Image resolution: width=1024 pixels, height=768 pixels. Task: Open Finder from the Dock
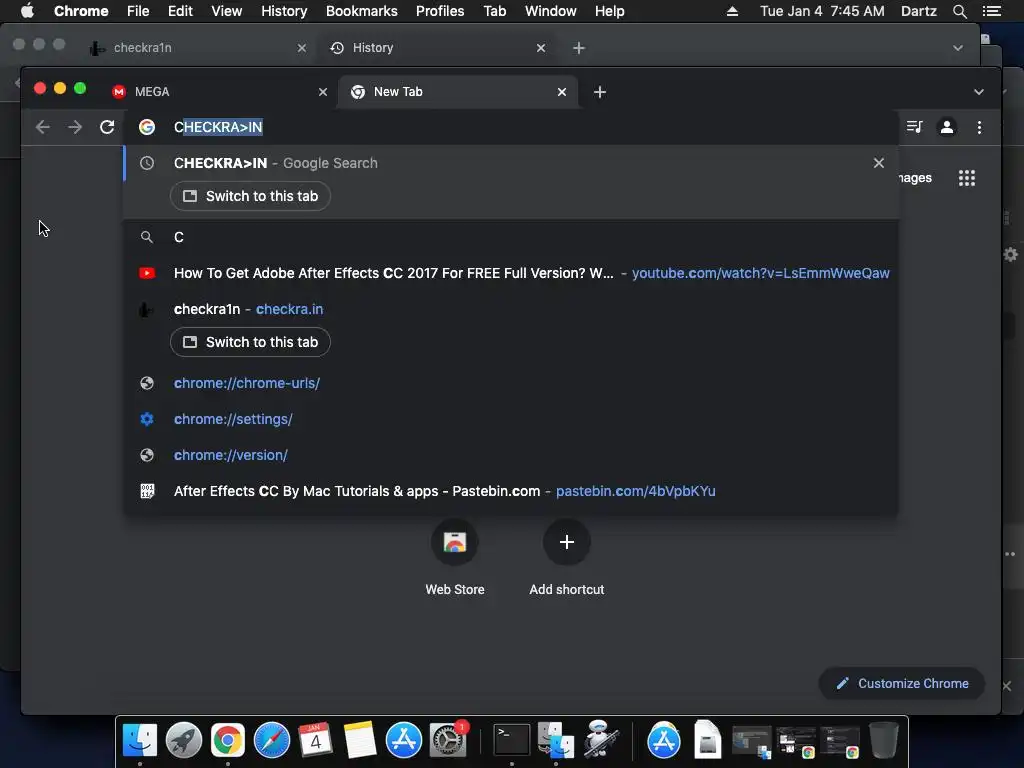click(140, 740)
